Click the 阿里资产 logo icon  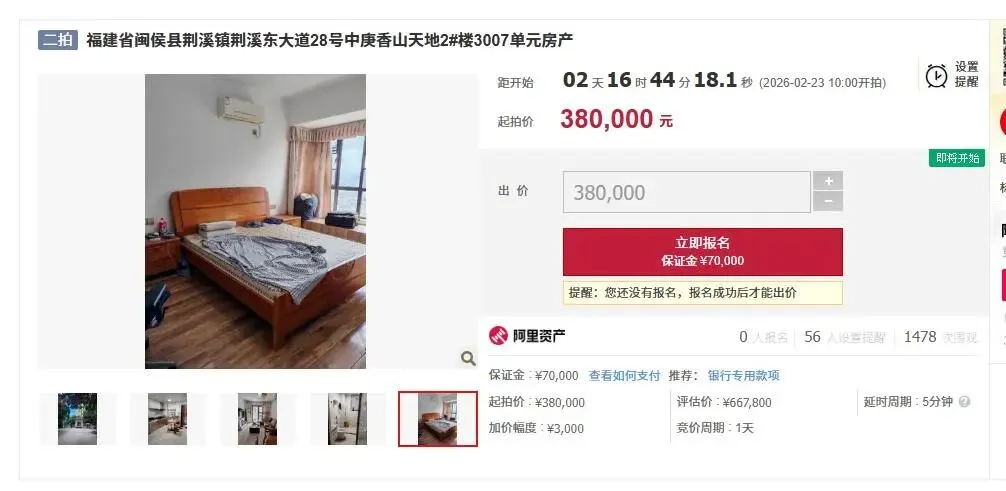(x=498, y=336)
